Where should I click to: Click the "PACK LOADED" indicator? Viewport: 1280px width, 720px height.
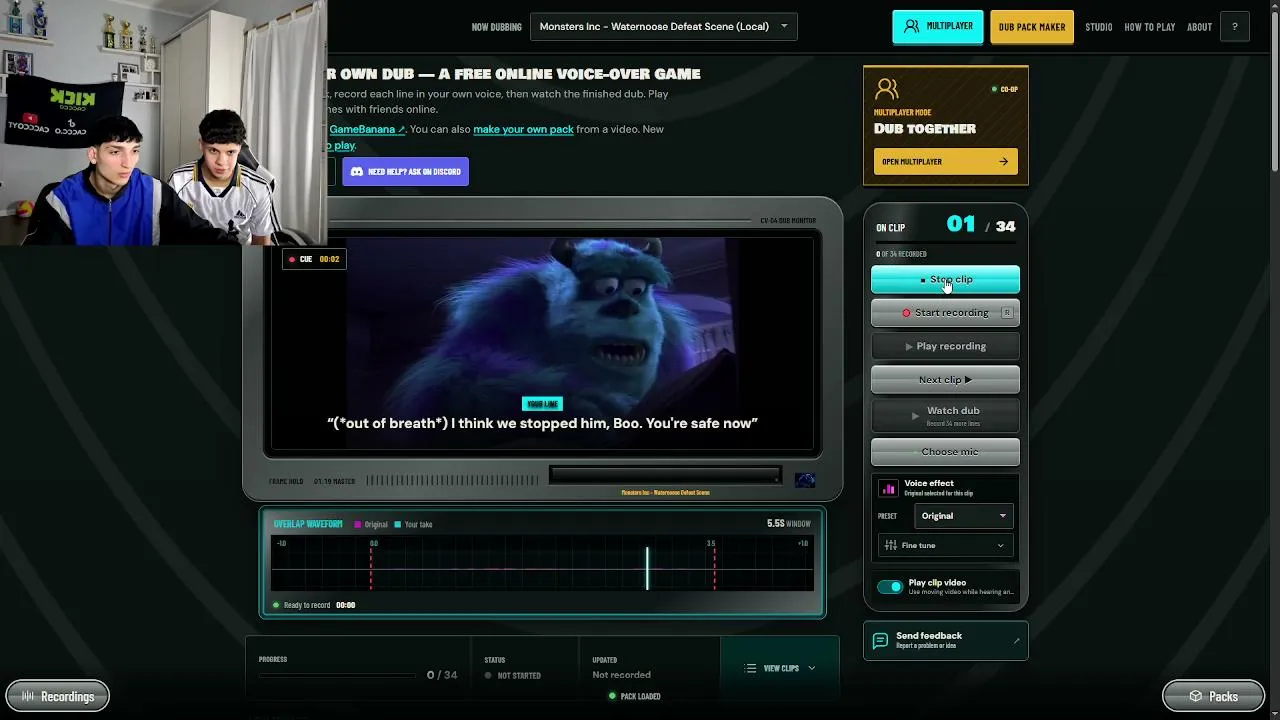pos(634,696)
